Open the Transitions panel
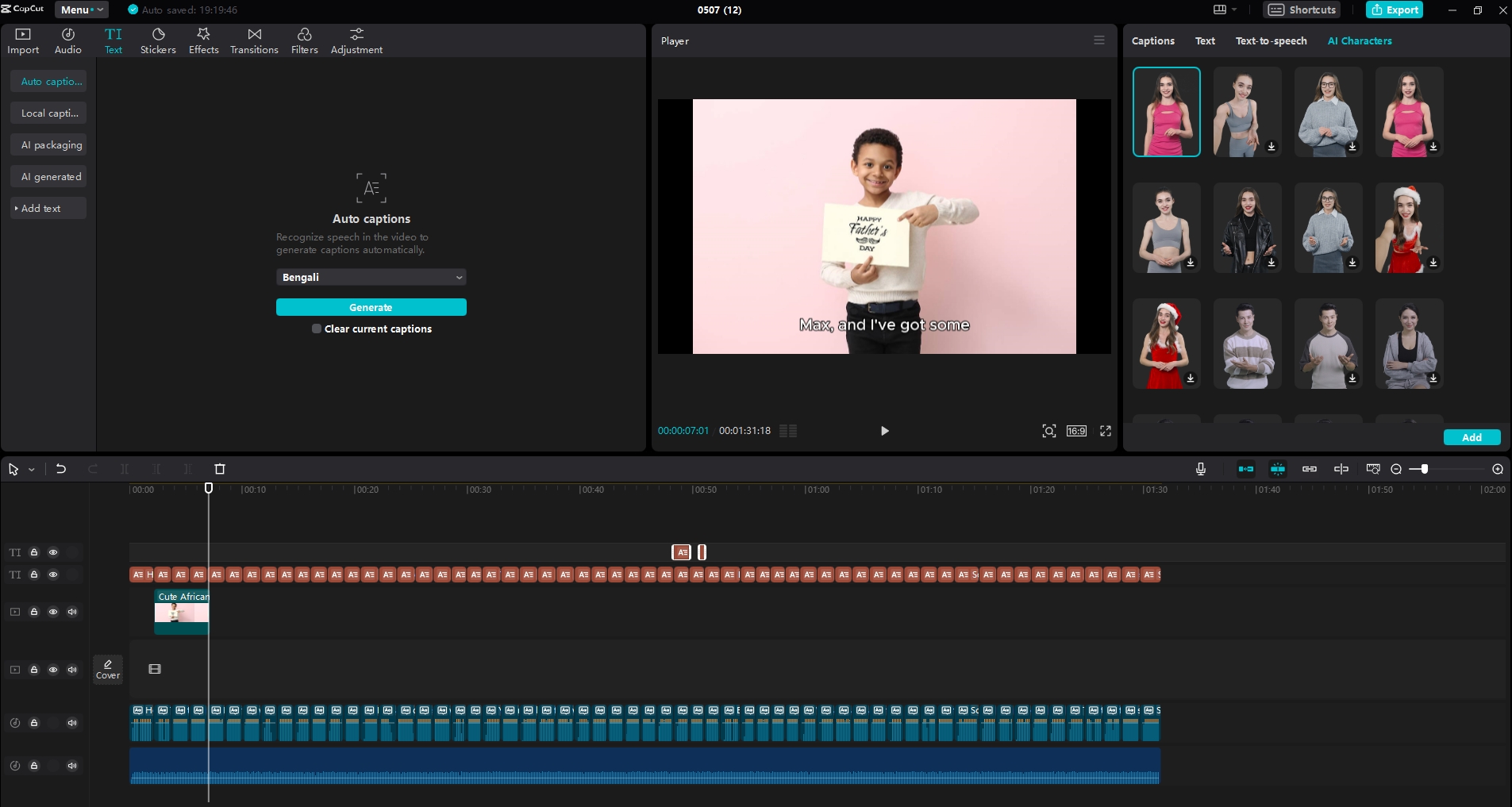 (254, 40)
